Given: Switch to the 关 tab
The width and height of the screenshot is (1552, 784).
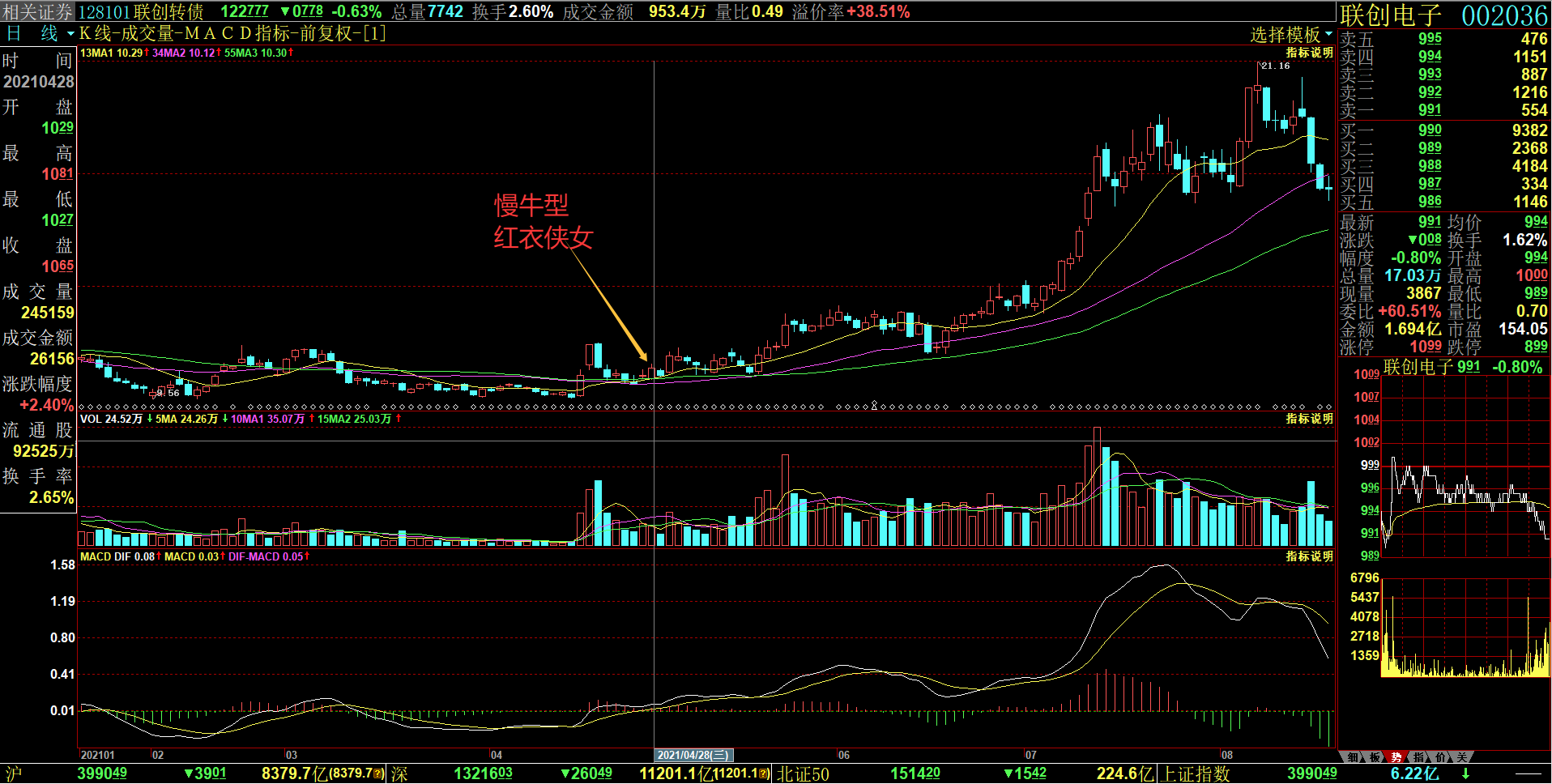Looking at the screenshot, I should click(x=1461, y=757).
